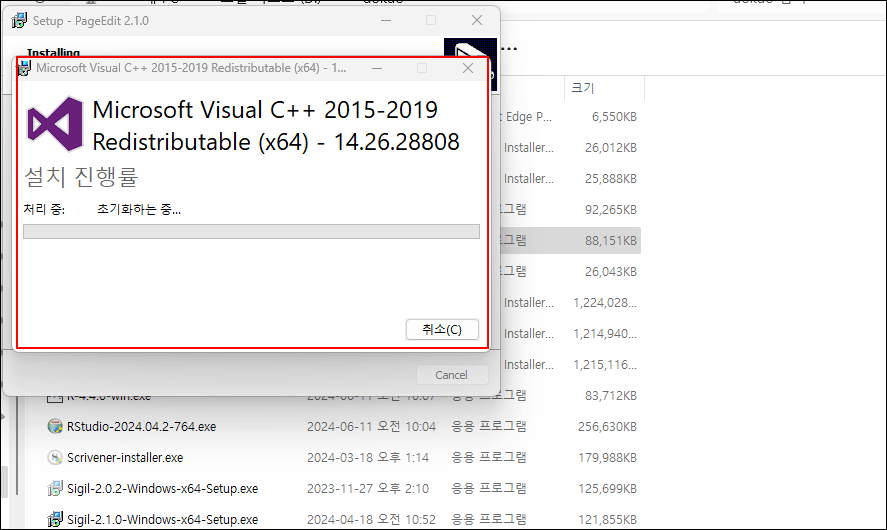Image resolution: width=887 pixels, height=530 pixels.
Task: Click the date 2023-11-27 오후 2:10
Action: 368,489
